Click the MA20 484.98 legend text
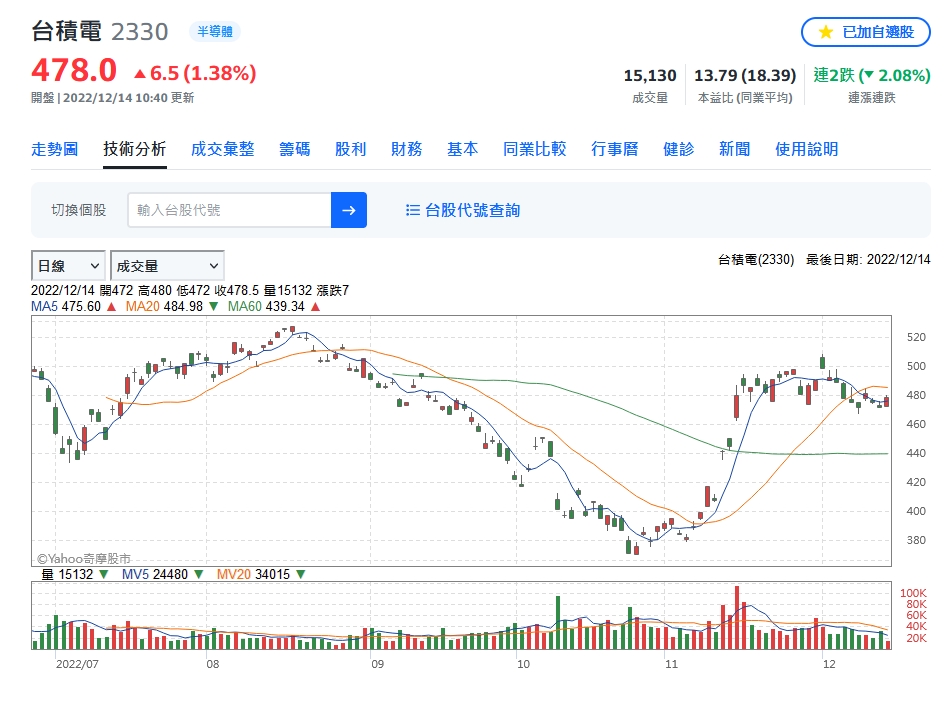 pyautogui.click(x=164, y=307)
